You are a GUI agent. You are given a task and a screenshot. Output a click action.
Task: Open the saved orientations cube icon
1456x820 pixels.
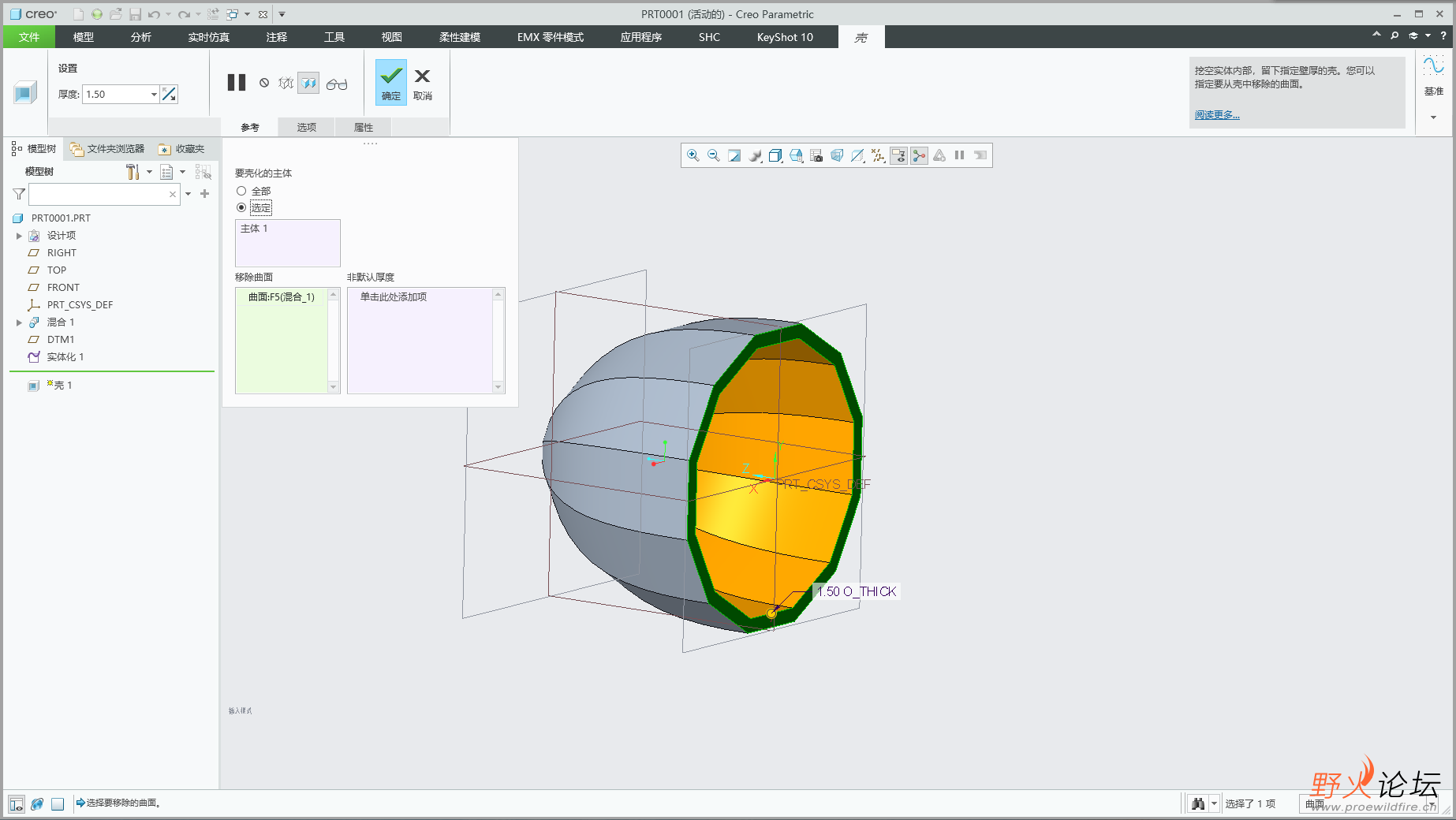point(775,155)
